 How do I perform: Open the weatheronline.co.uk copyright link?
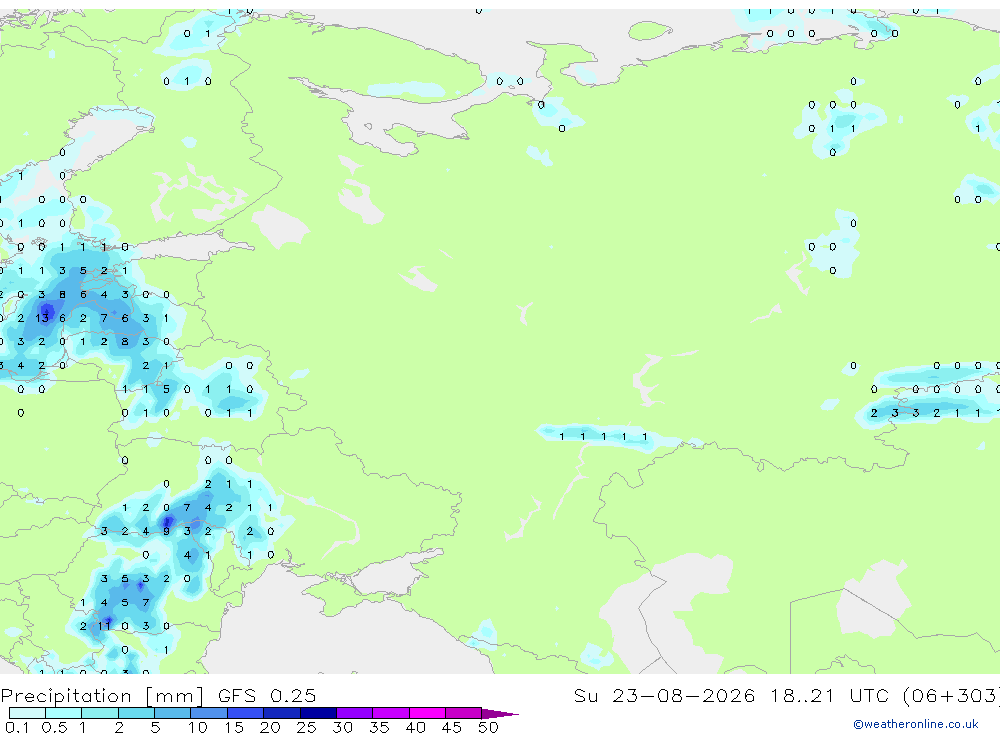point(915,724)
